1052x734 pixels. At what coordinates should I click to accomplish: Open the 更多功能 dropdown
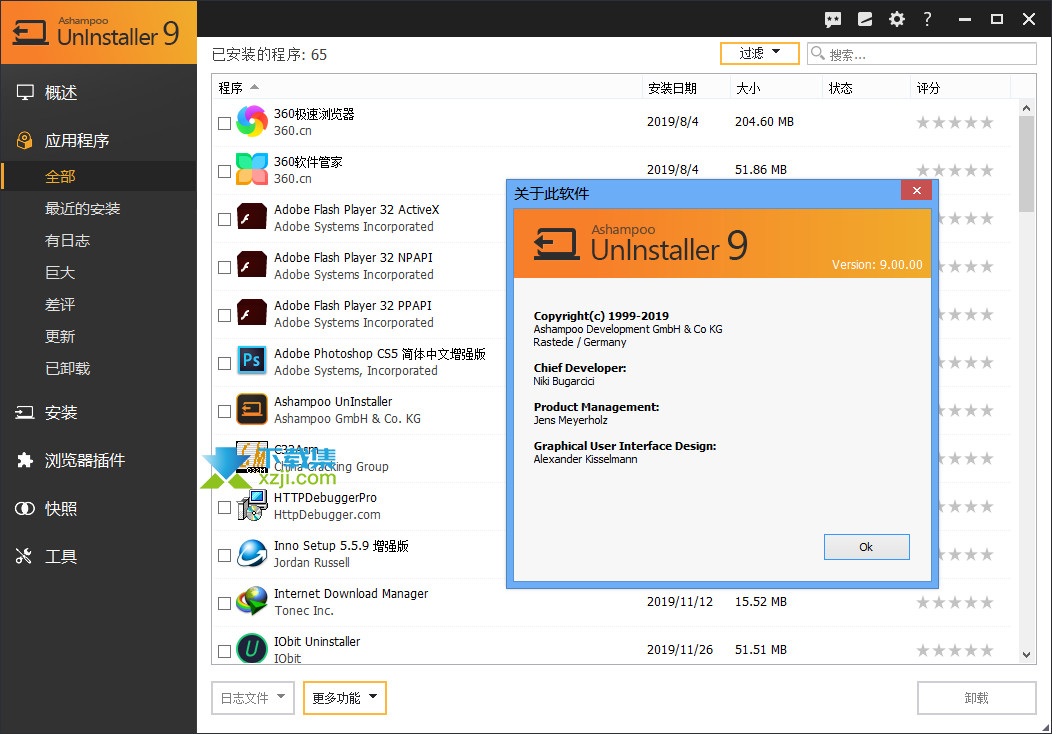tap(345, 698)
